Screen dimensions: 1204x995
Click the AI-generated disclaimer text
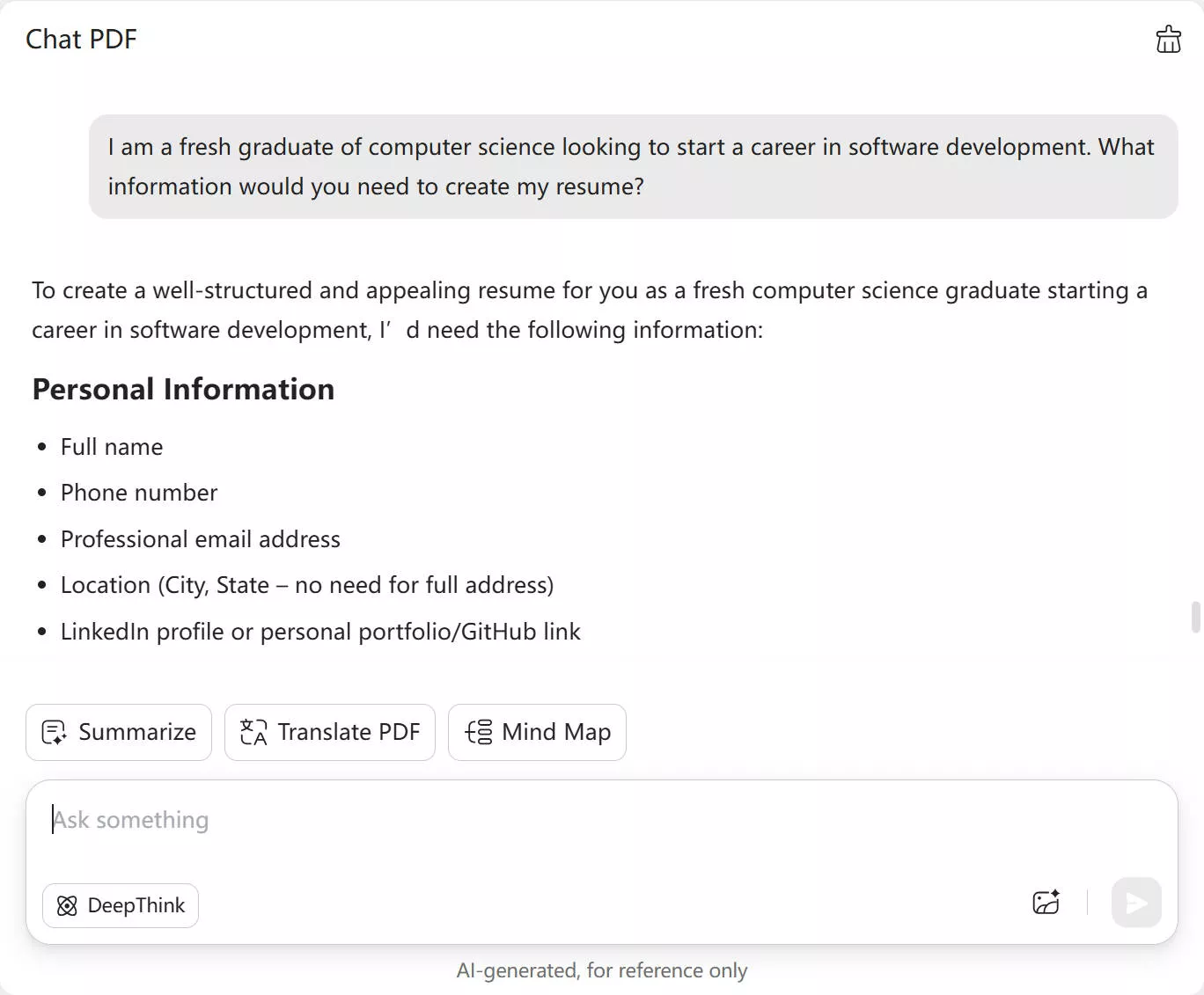[x=602, y=970]
